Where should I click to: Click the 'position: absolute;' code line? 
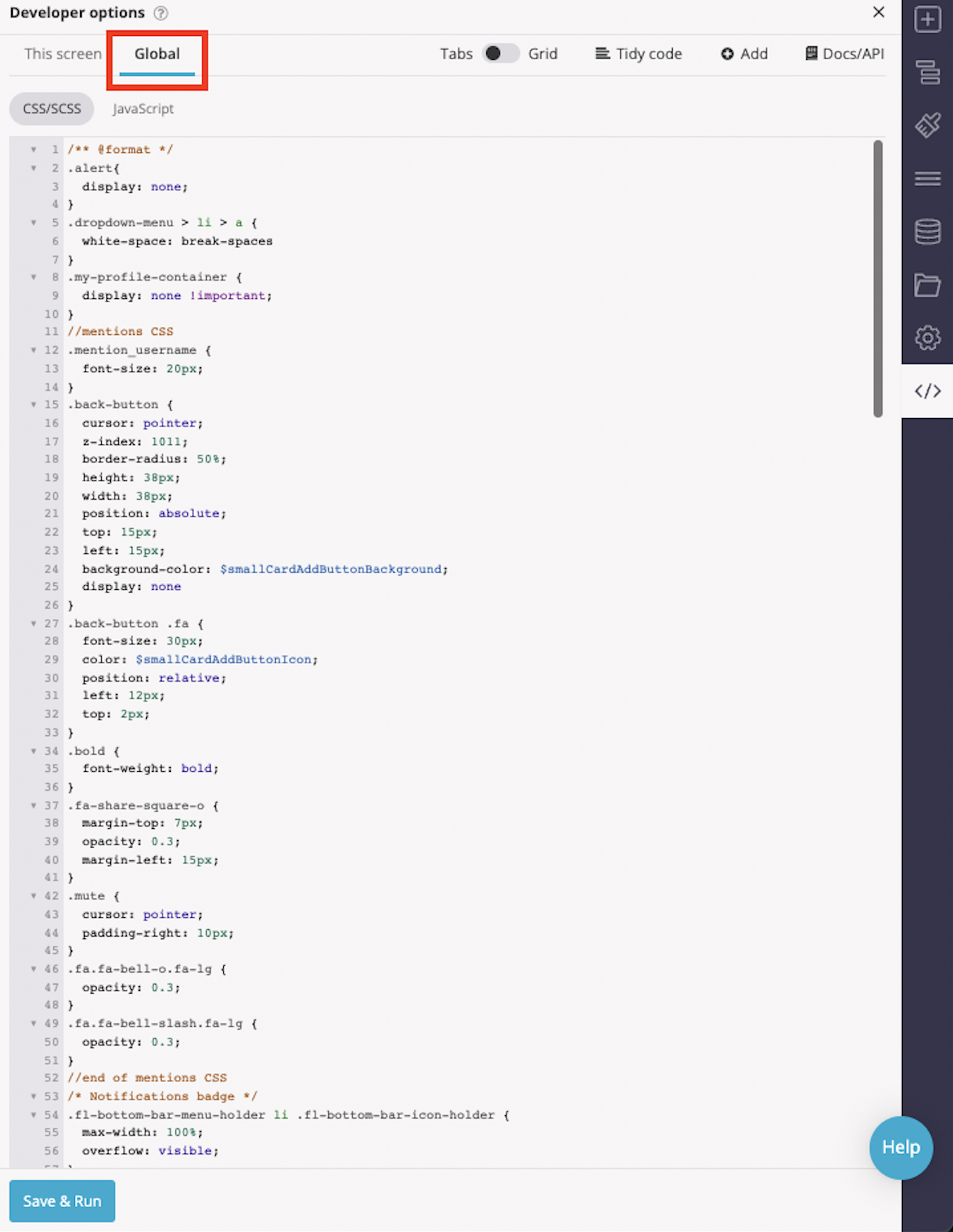point(154,514)
